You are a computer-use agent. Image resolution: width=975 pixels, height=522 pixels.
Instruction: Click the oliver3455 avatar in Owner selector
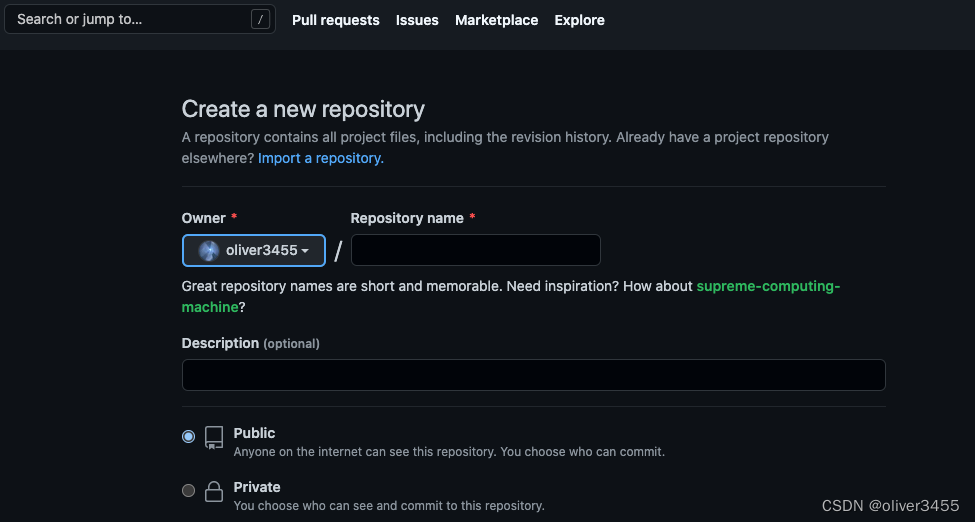pos(209,251)
